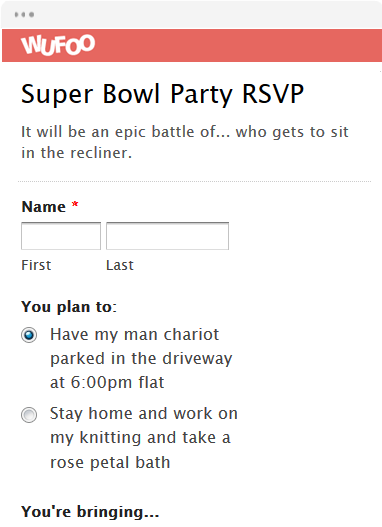Click the rightmost window control dot
The width and height of the screenshot is (382, 527).
[x=32, y=14]
